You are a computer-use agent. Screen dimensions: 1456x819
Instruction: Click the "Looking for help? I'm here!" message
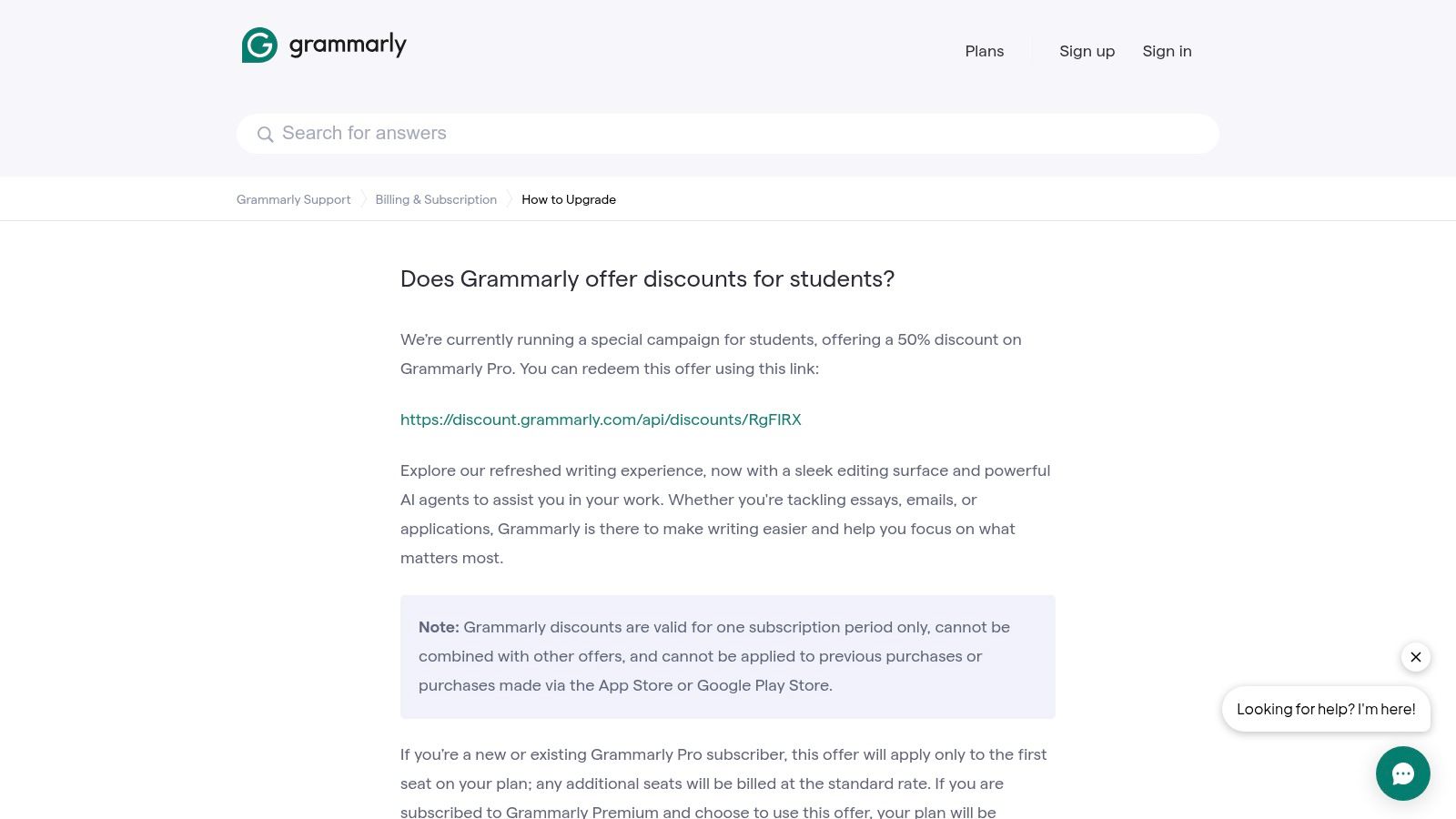(x=1326, y=709)
